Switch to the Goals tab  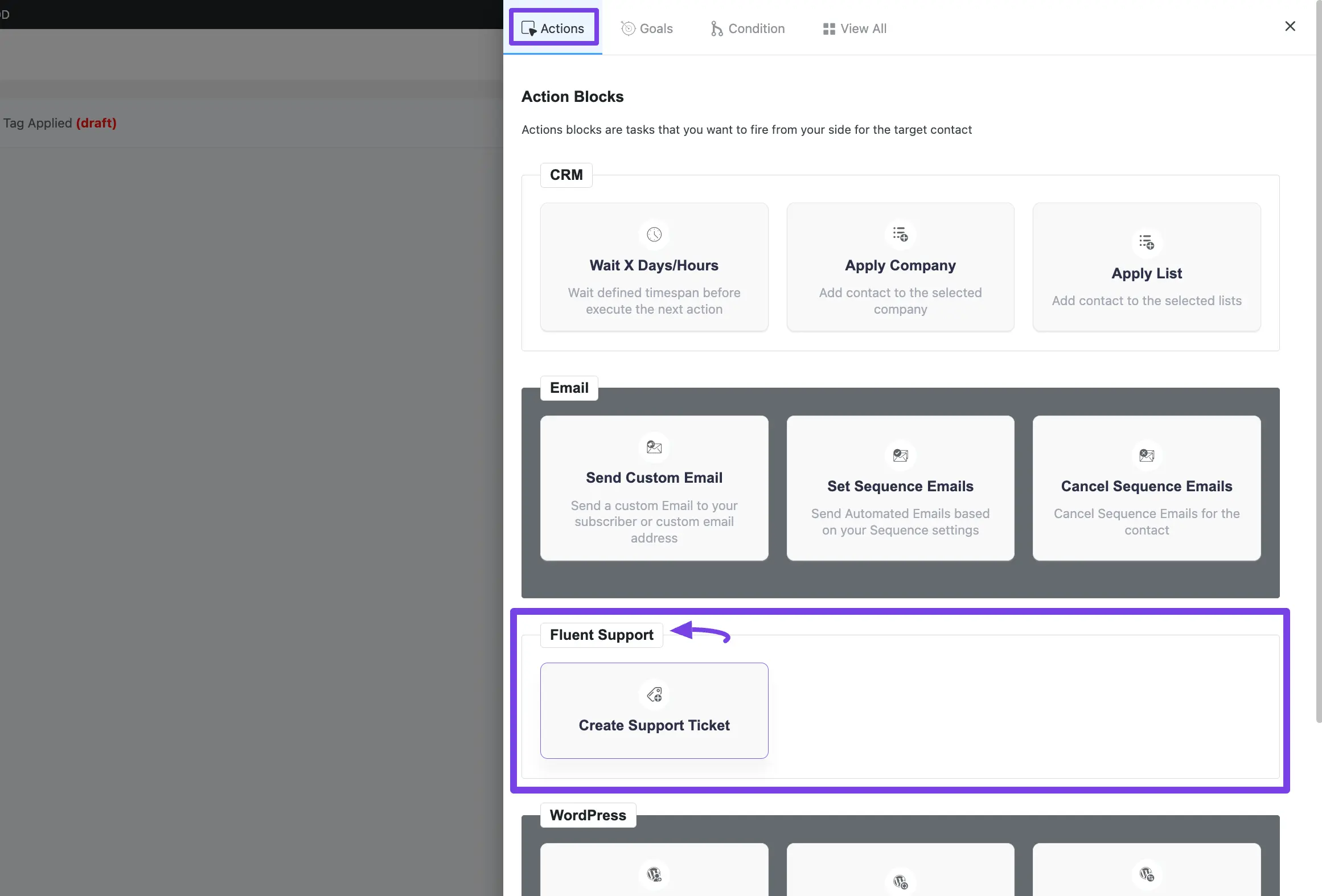pos(645,27)
